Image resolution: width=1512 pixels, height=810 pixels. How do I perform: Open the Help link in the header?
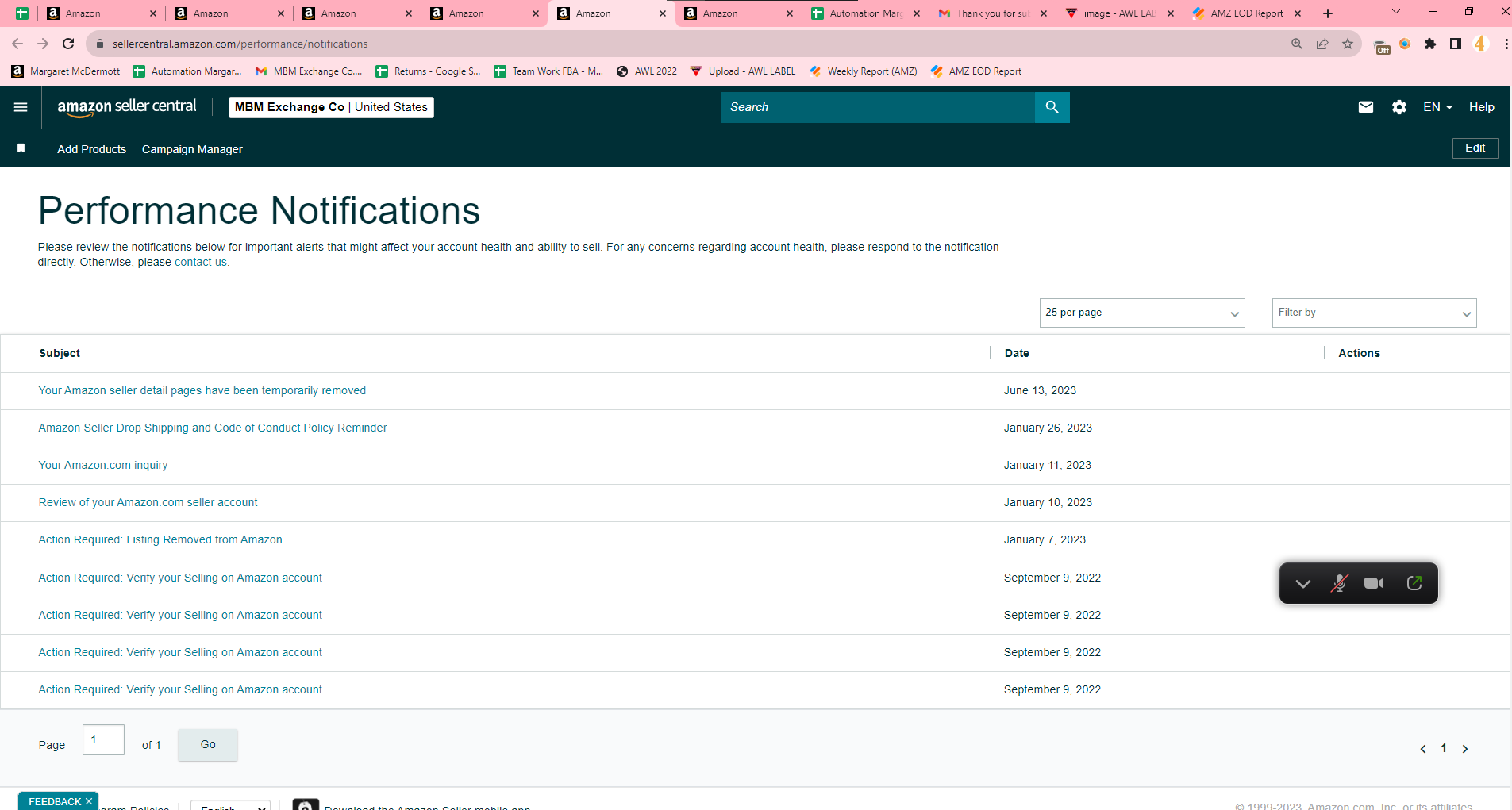[x=1481, y=107]
